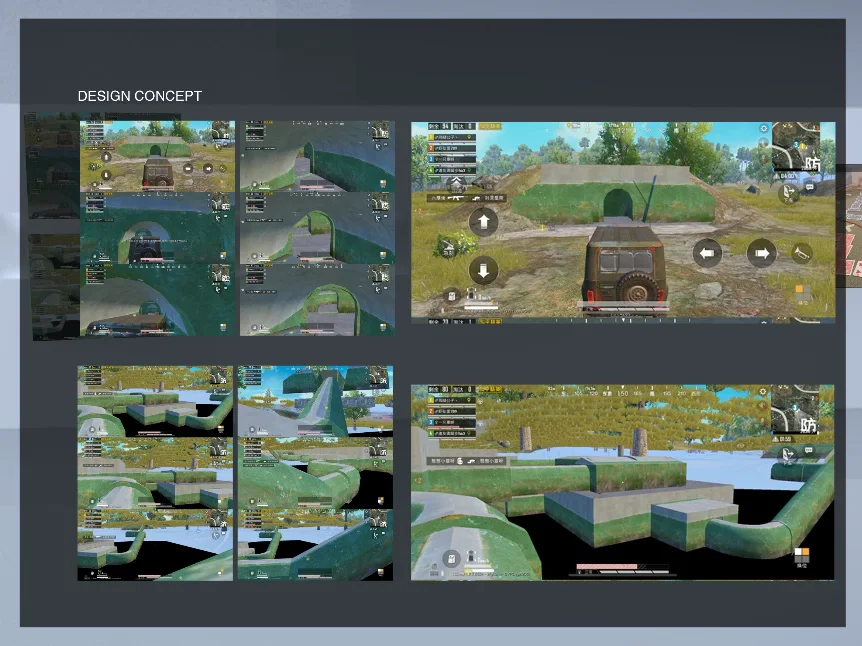Open the minimap in the large pipes screenshot
862x646 pixels.
click(x=795, y=410)
